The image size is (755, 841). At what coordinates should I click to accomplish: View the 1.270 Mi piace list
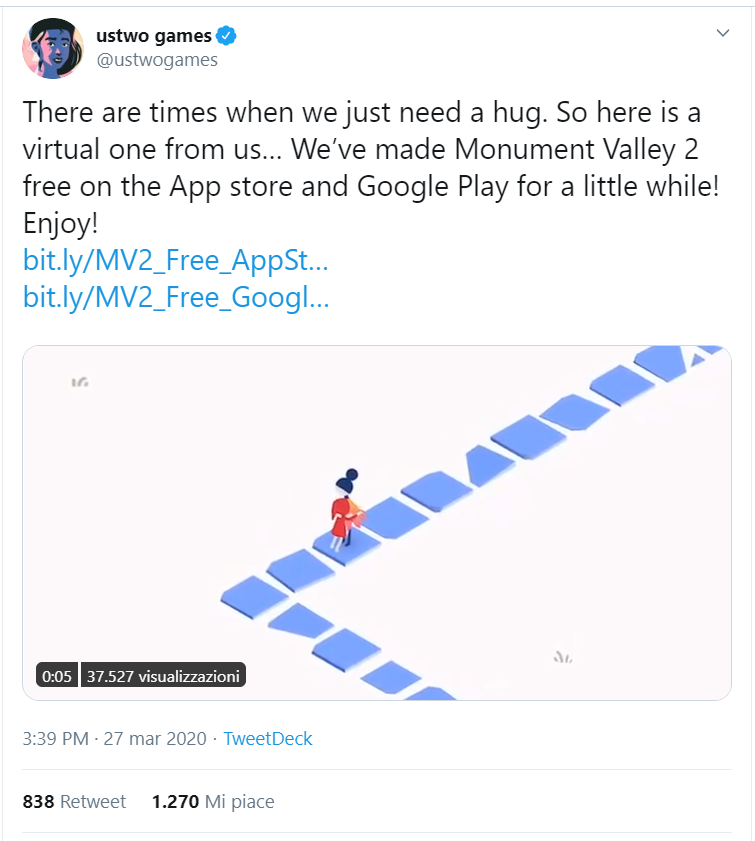click(213, 801)
